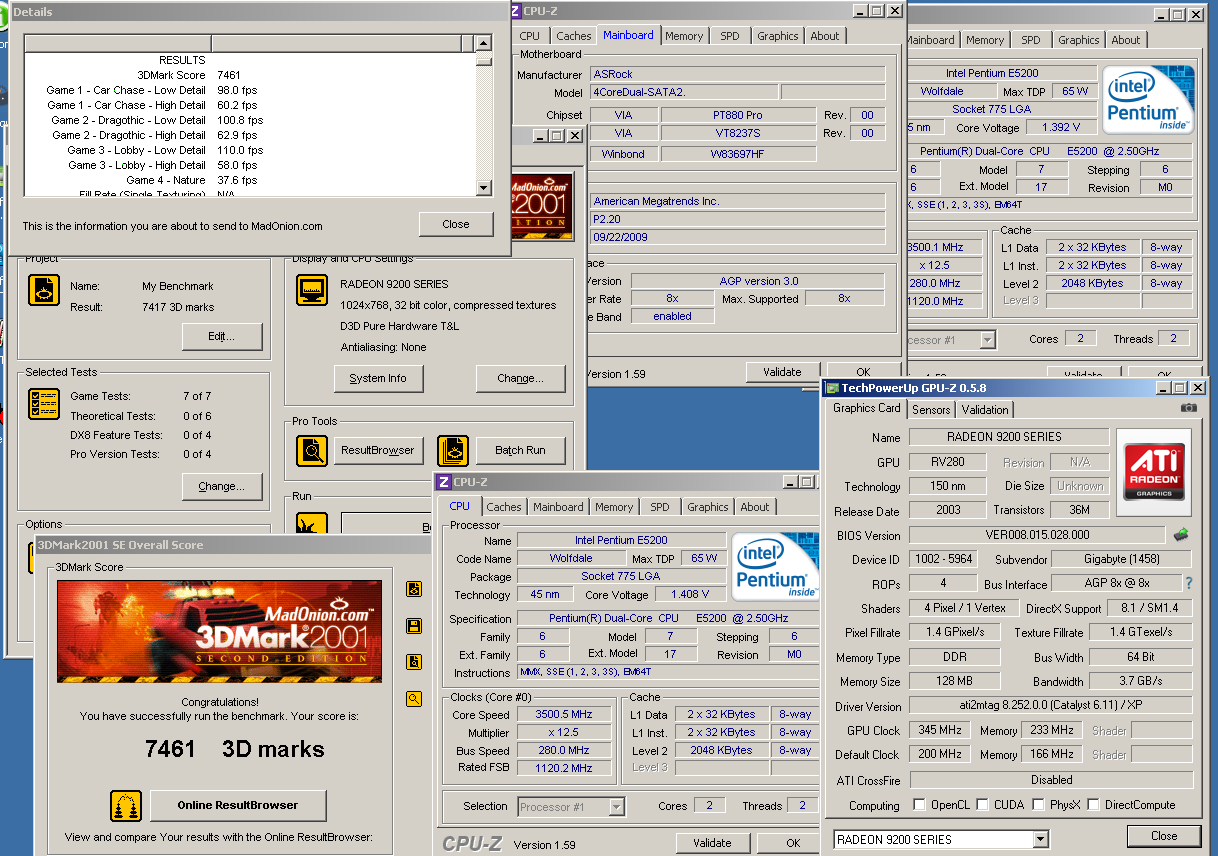The image size is (1218, 856).
Task: Open System Info in 3DMark2001
Action: [378, 378]
